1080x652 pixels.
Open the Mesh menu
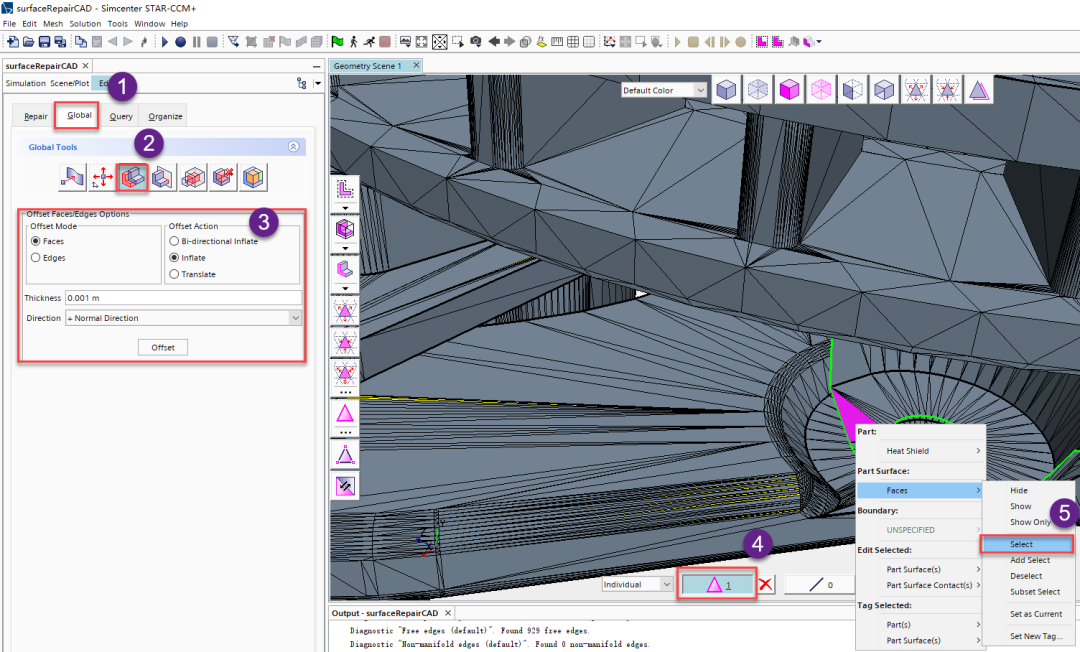(x=53, y=23)
